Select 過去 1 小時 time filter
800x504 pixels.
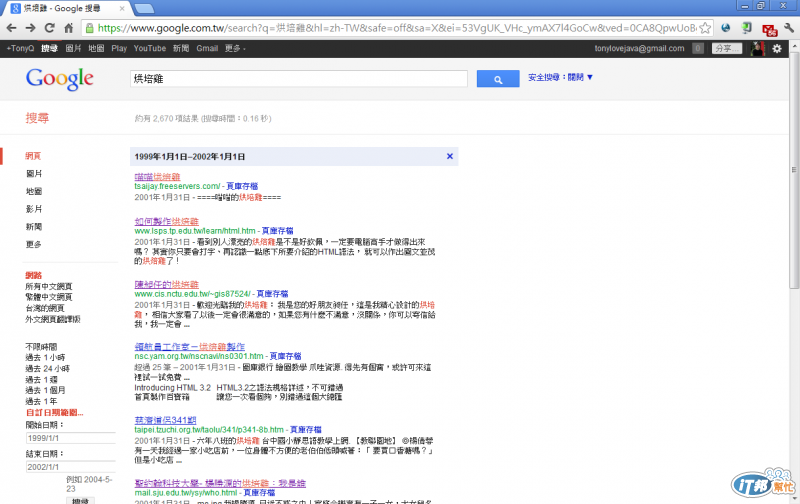(x=45, y=357)
